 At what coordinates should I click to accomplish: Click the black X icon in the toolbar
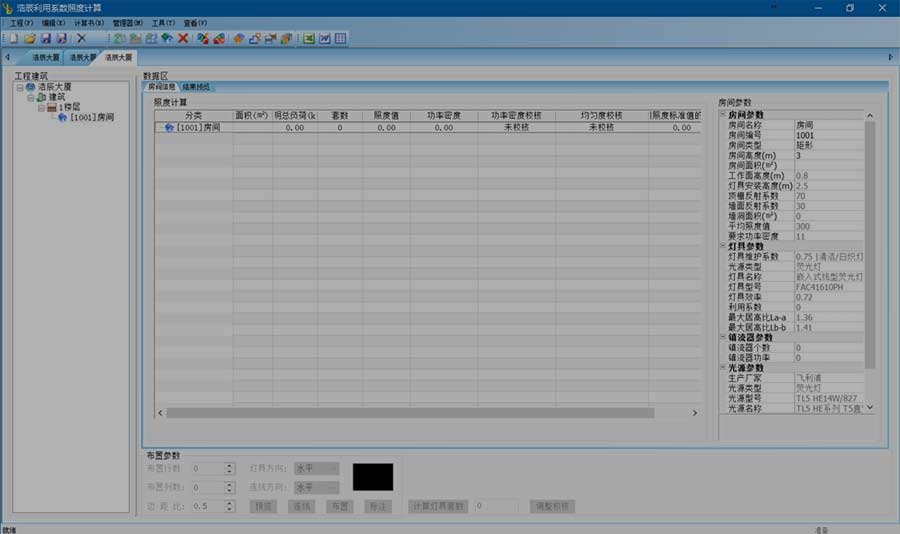point(82,38)
